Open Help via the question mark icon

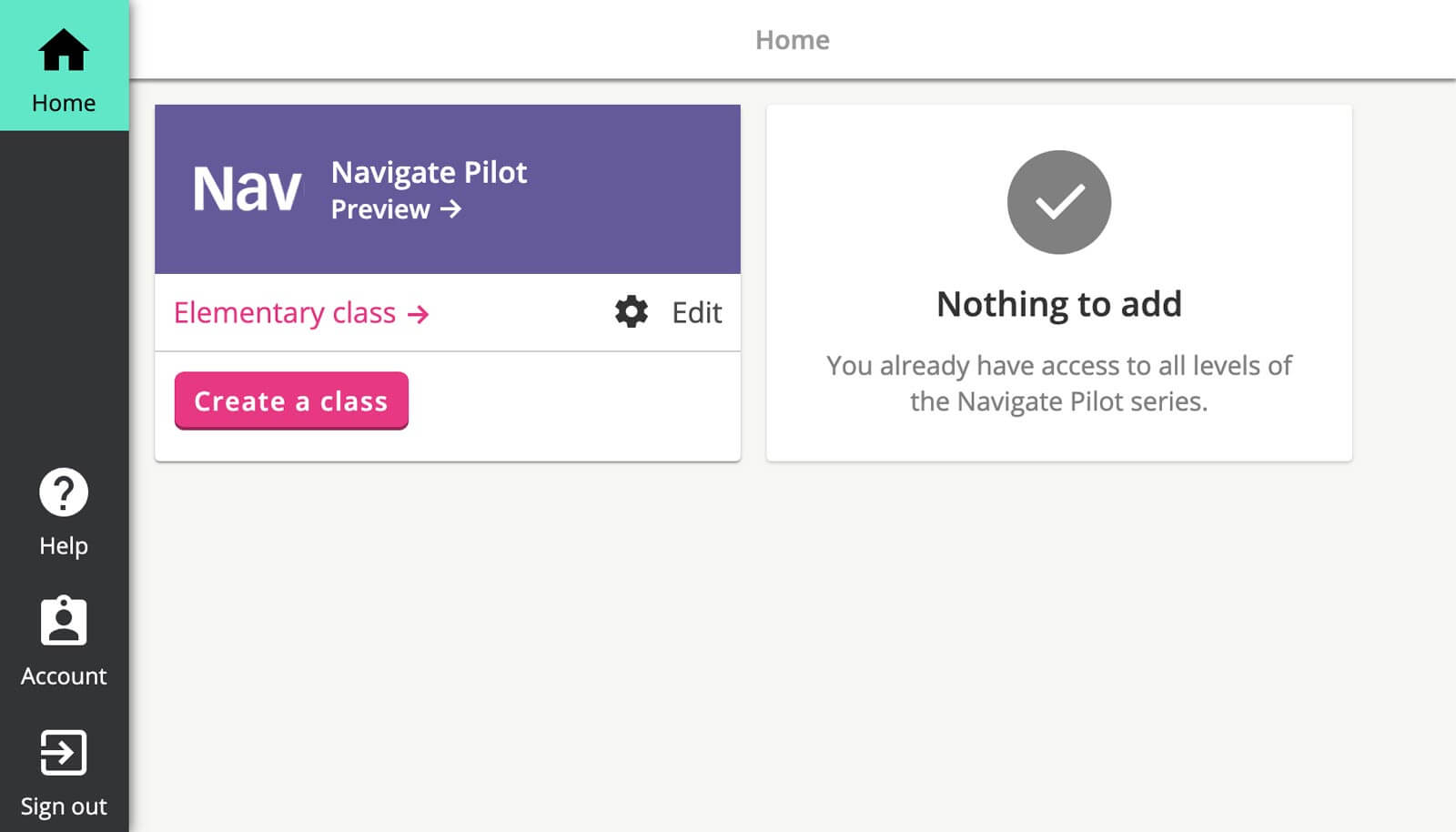pyautogui.click(x=64, y=492)
